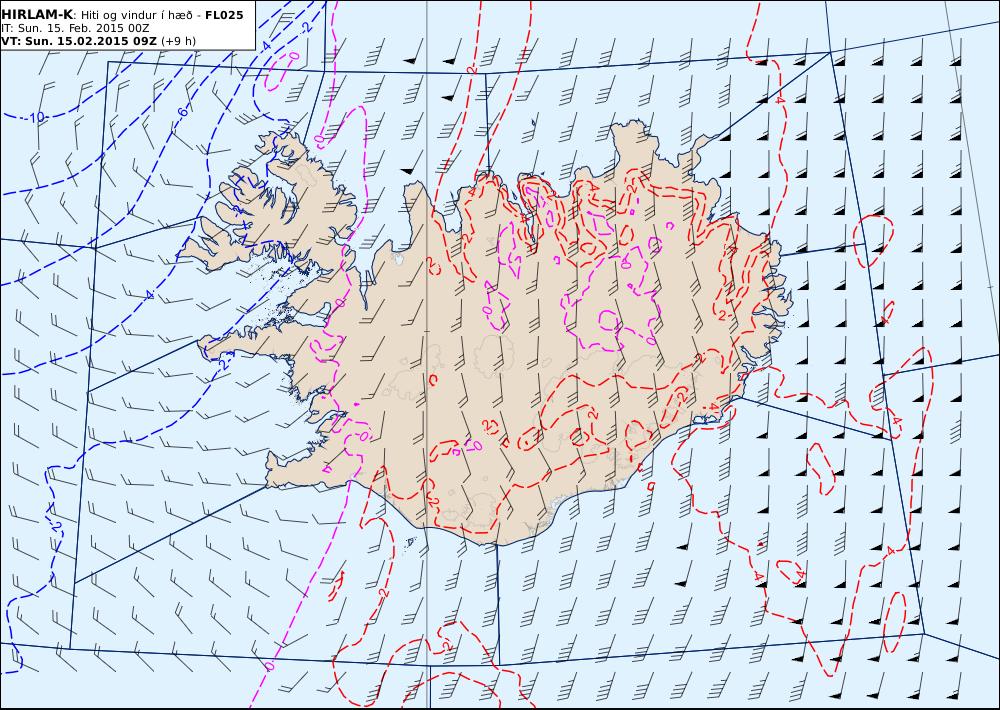Click the '(+9 h)' forecast offset text
Image resolution: width=1000 pixels, height=710 pixels.
[x=179, y=41]
